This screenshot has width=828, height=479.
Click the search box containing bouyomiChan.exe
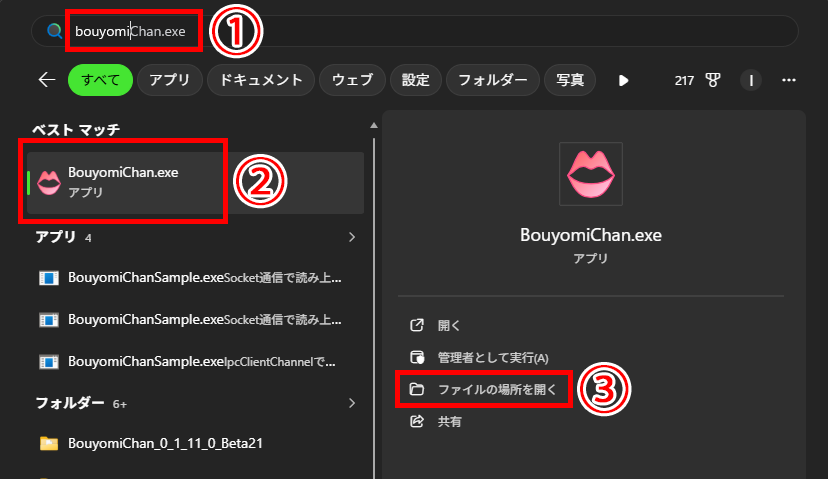pyautogui.click(x=415, y=31)
